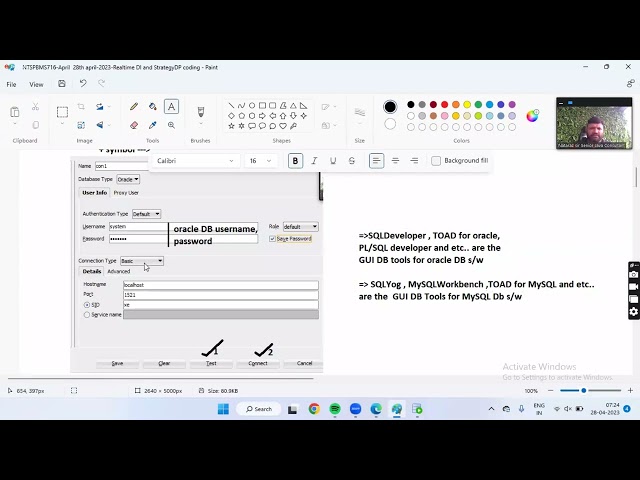Click the Save button in dialog image
The image size is (640, 480).
117,363
